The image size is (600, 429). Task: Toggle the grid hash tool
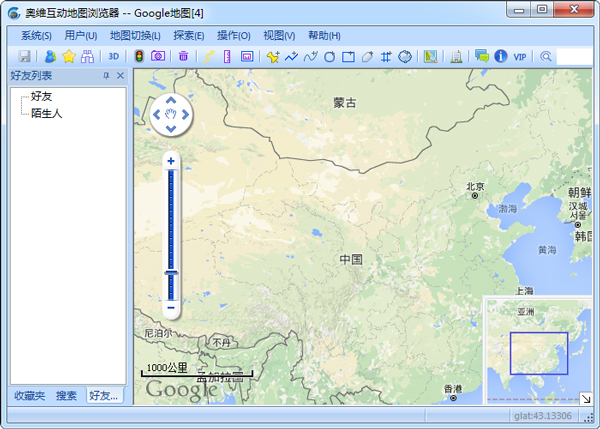click(x=386, y=57)
